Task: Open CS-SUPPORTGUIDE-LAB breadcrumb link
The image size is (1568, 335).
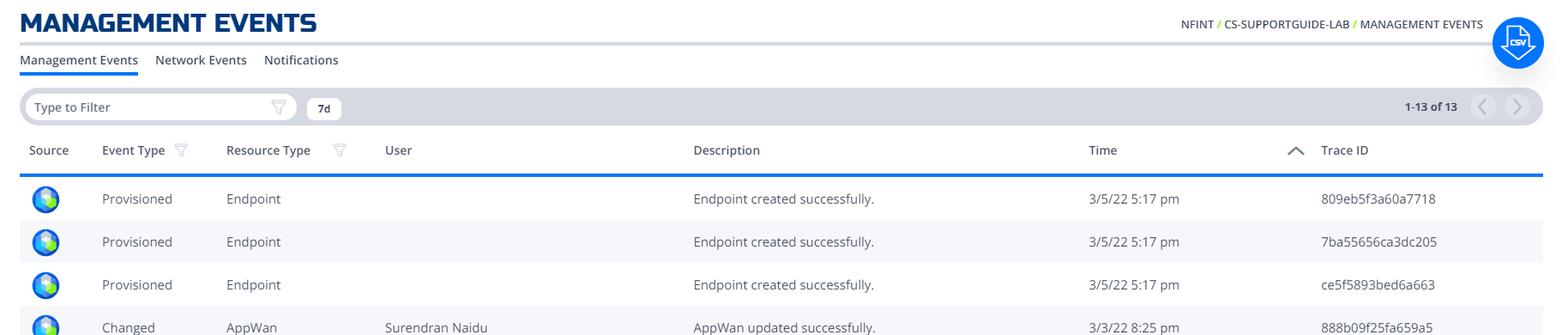Action: pos(1287,25)
